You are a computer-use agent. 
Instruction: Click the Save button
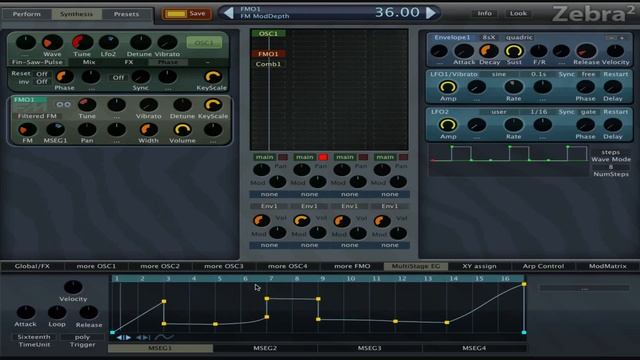[187, 13]
